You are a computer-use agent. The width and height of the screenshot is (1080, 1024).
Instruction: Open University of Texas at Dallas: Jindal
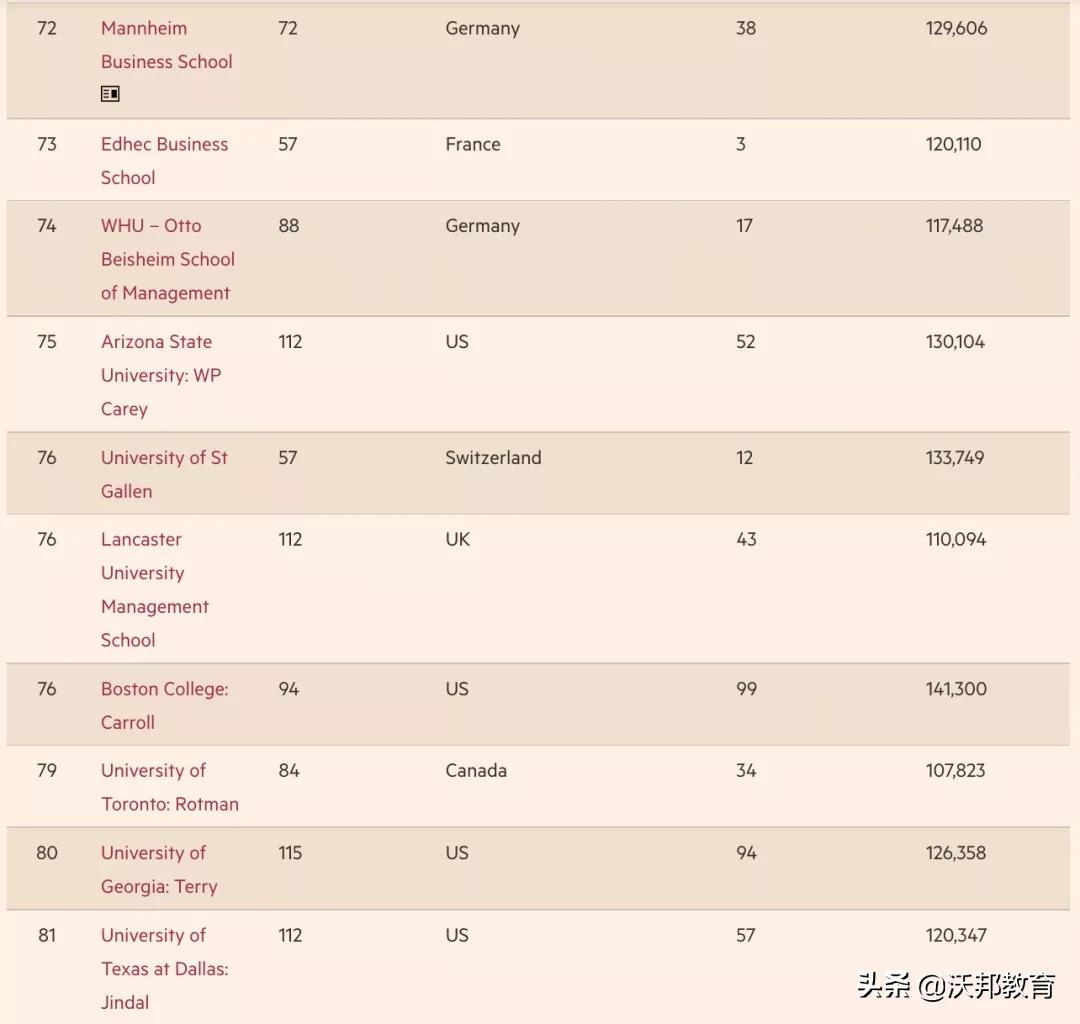(164, 968)
